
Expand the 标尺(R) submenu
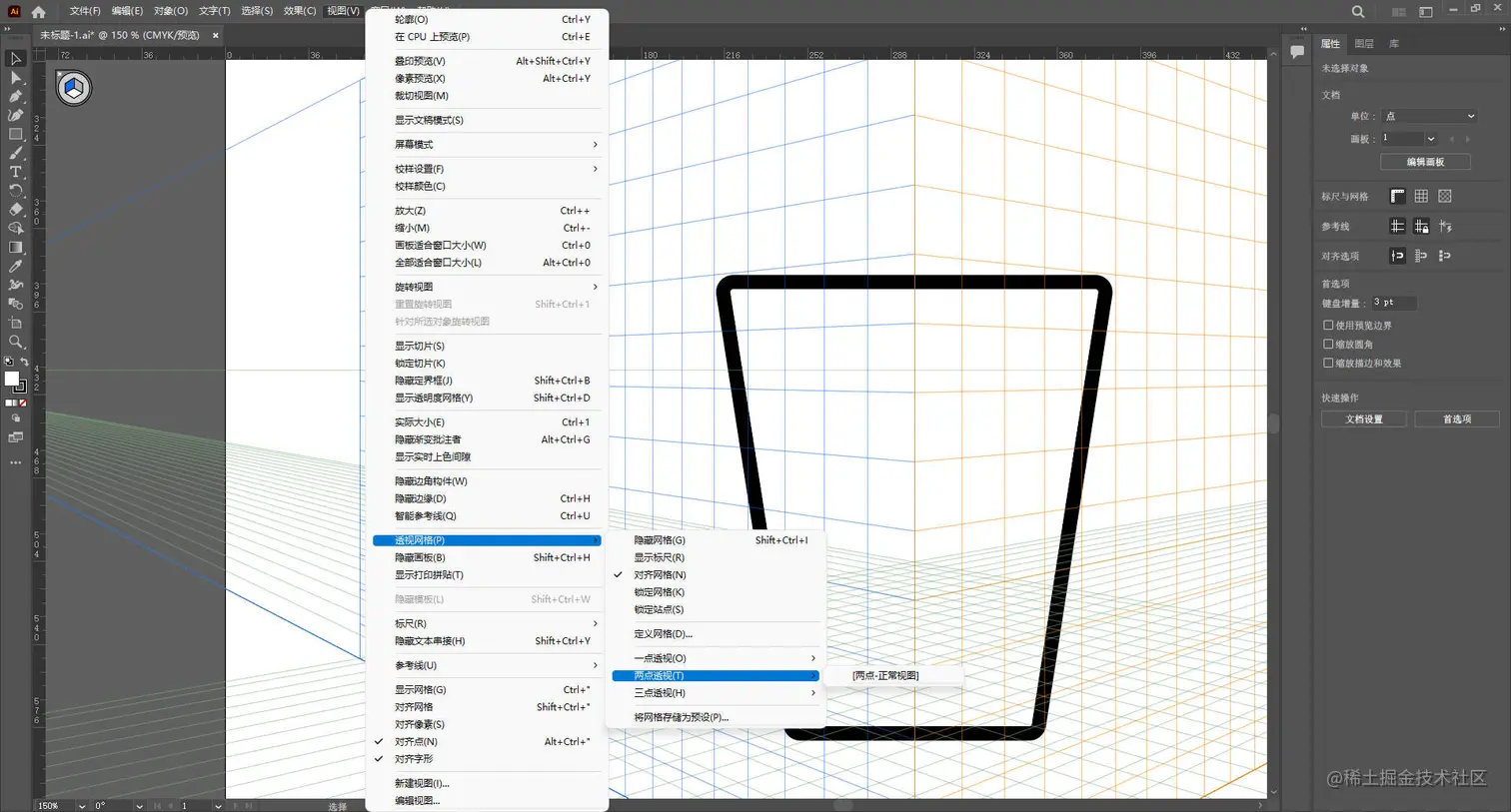click(x=487, y=623)
